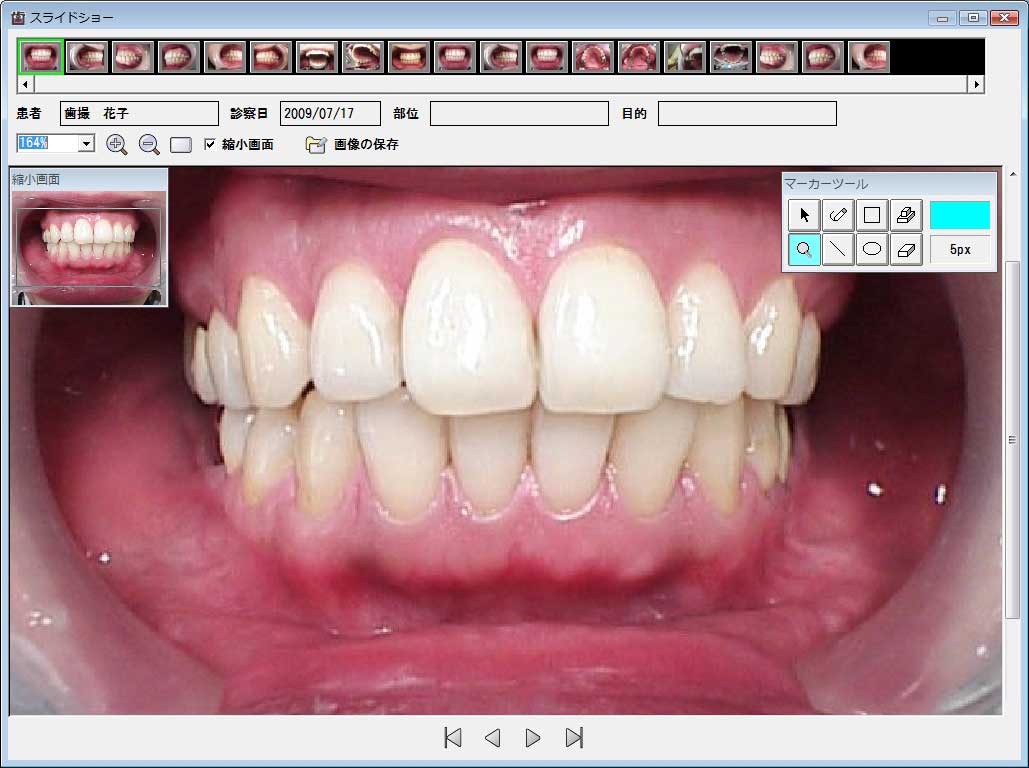Select the eighteenth thumbnail in the strip

tap(822, 56)
